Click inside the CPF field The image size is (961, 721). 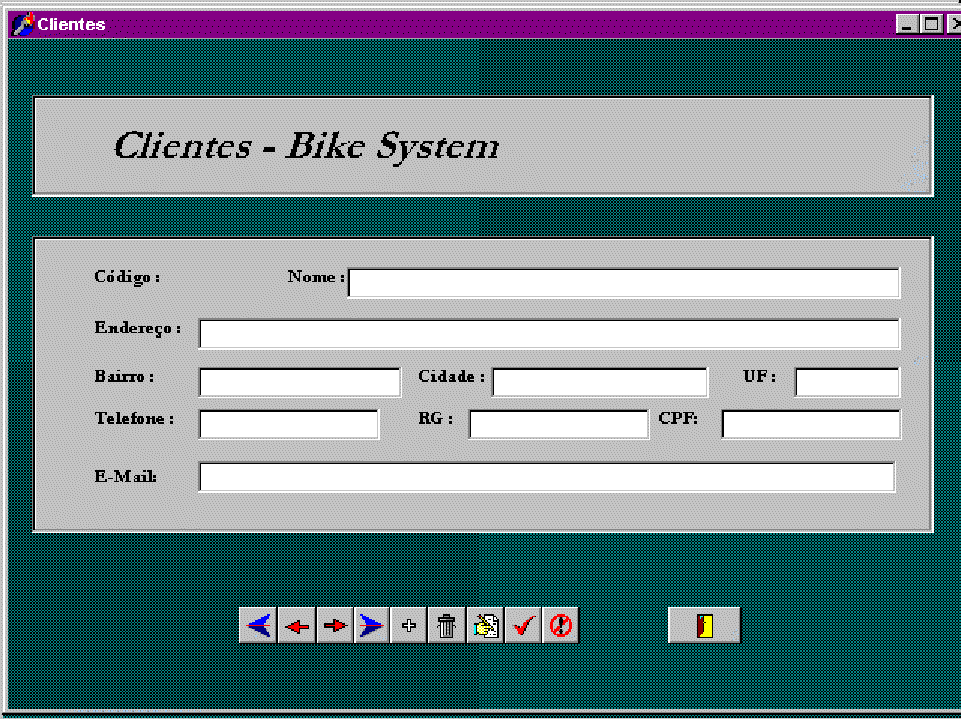click(811, 424)
